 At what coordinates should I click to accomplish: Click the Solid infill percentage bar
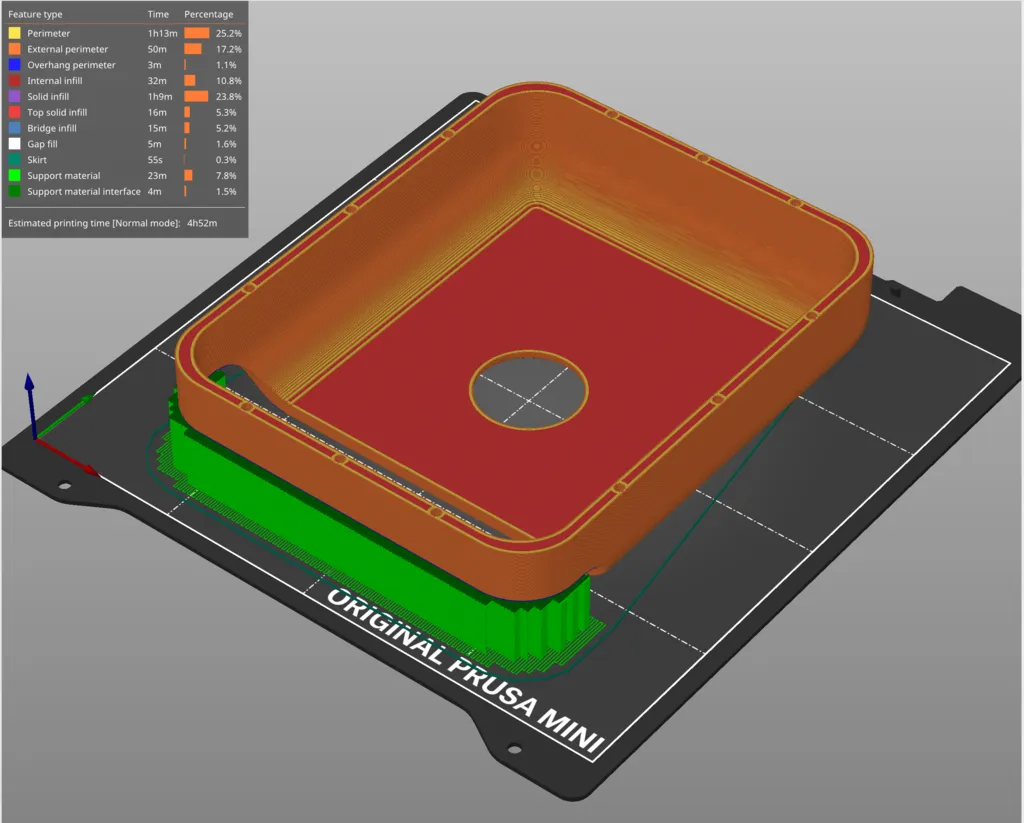tap(196, 97)
